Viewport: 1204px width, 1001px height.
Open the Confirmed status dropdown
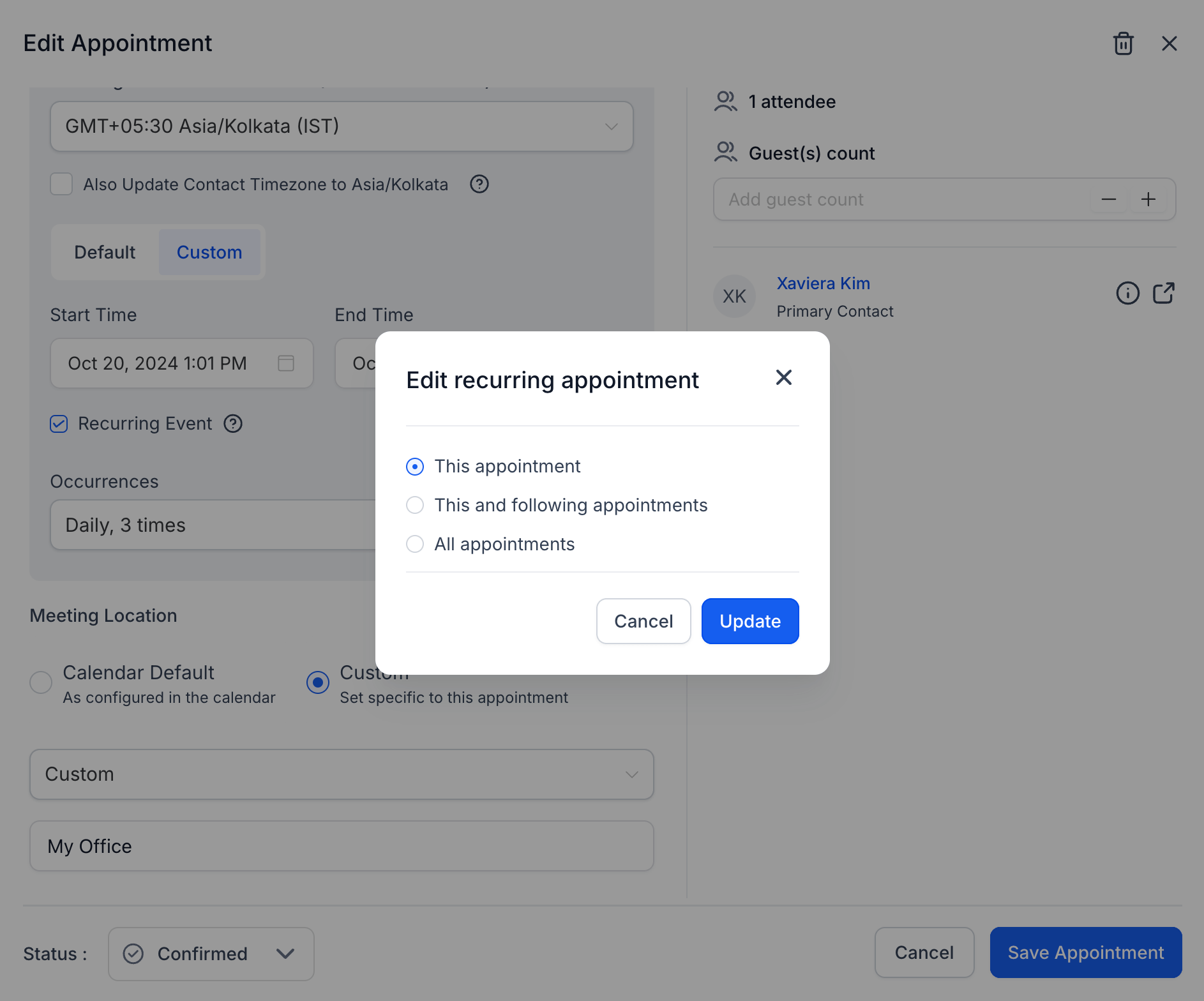[211, 954]
